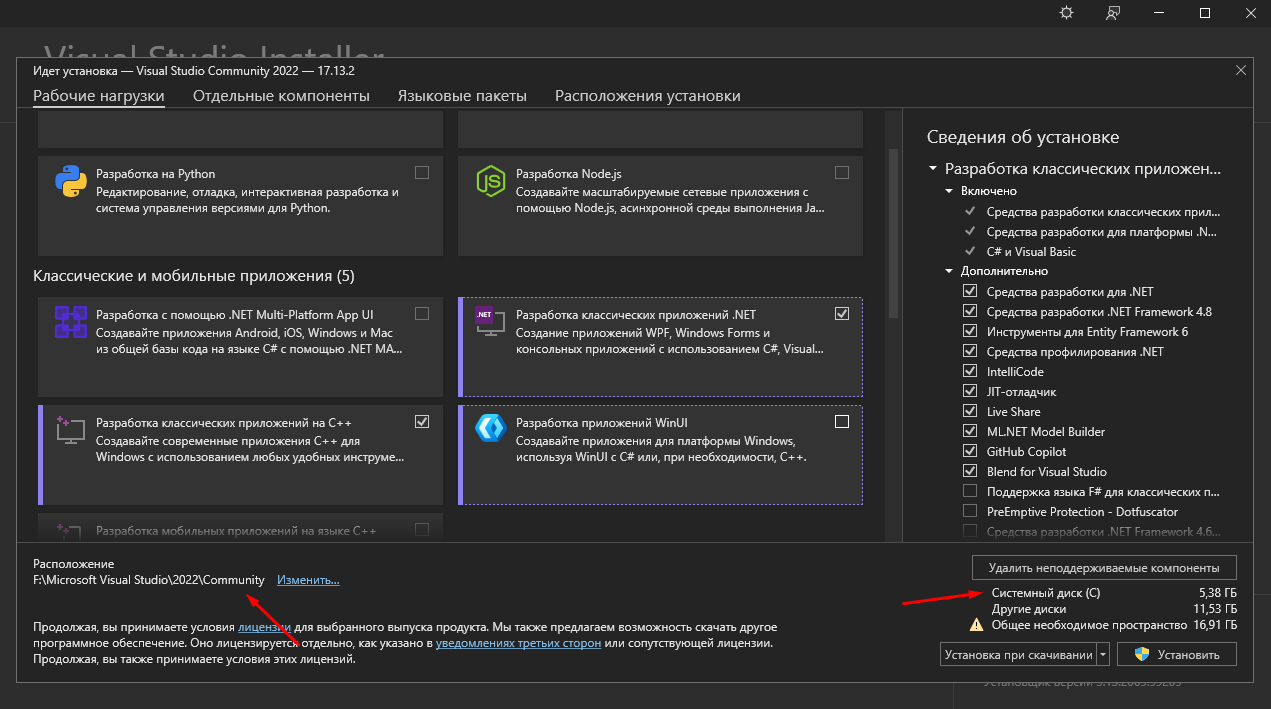
Task: Uncheck the IntelliCode component
Action: (969, 371)
